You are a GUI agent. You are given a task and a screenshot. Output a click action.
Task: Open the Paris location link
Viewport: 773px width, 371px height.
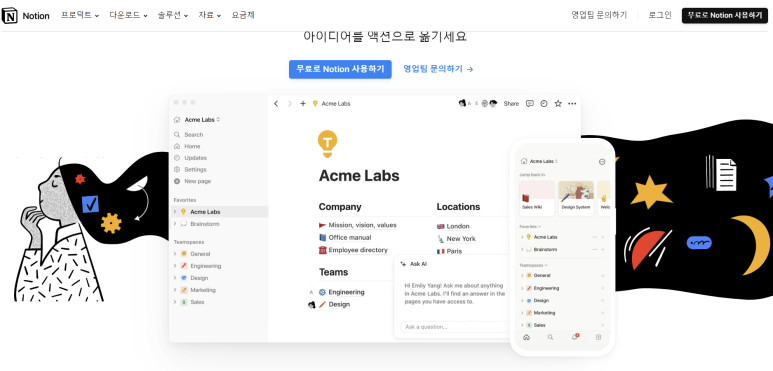pos(454,251)
